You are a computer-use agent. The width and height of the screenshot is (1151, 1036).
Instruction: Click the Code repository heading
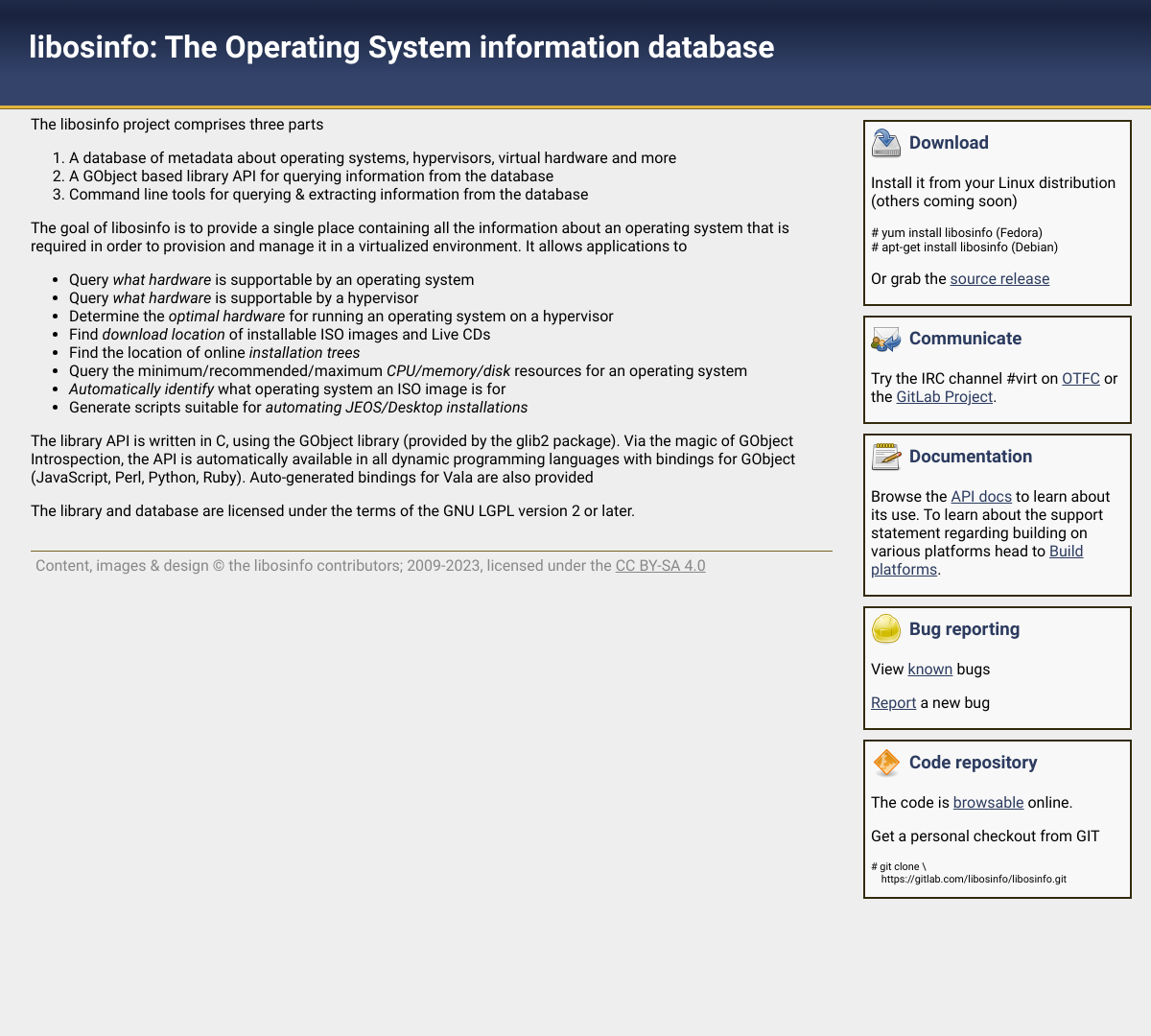pyautogui.click(x=973, y=763)
